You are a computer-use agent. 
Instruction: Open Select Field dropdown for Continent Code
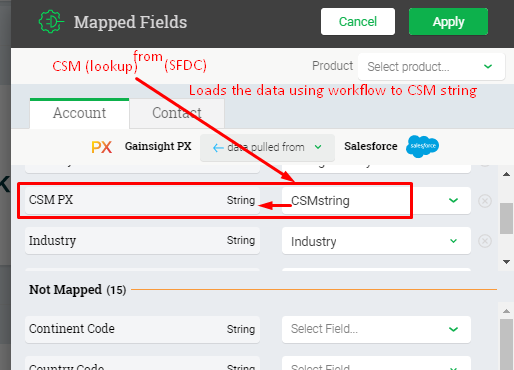(x=376, y=329)
